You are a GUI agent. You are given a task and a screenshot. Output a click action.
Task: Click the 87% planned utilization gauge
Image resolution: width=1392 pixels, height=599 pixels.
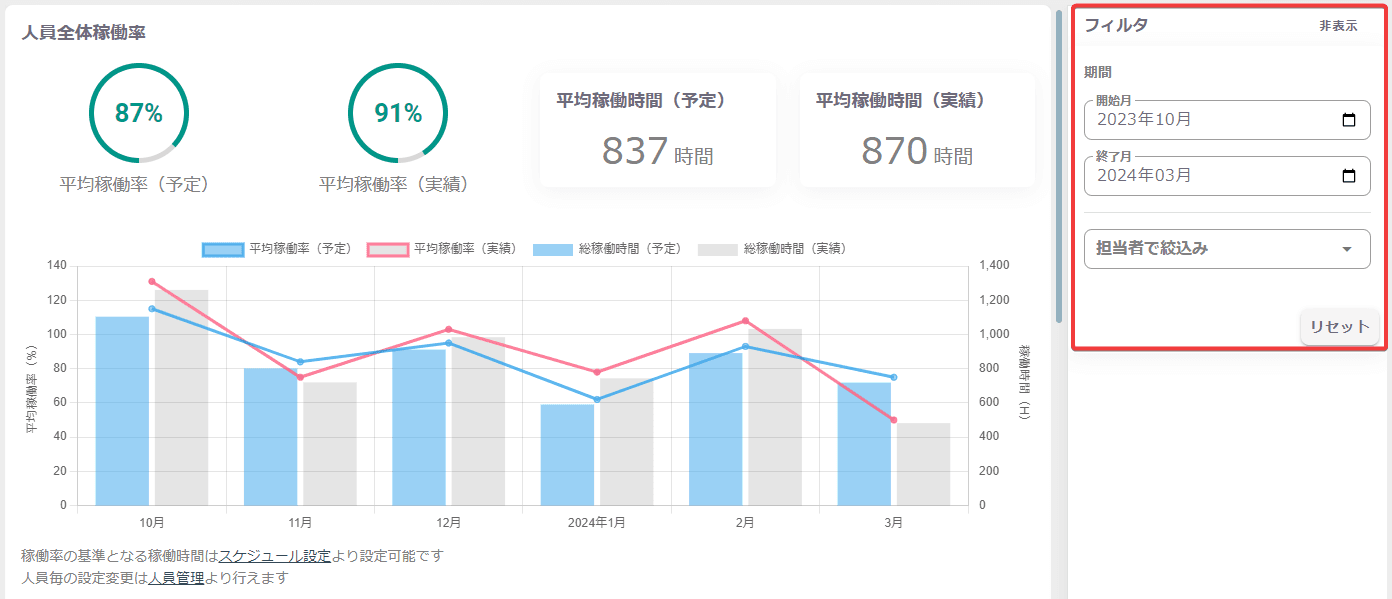pos(138,113)
